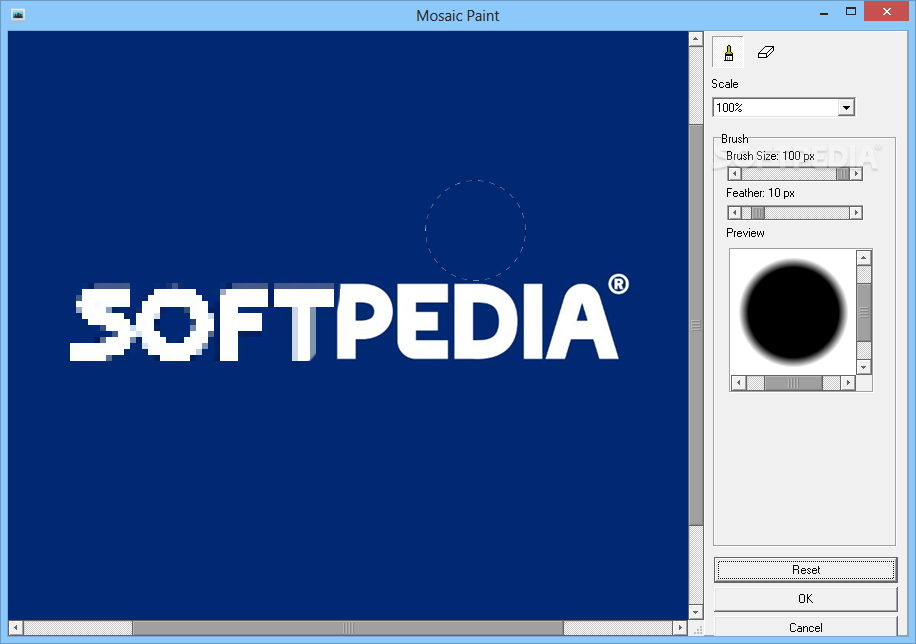The height and width of the screenshot is (644, 916).
Task: Click preview horizontal scrollbar left arrow
Action: [x=738, y=383]
